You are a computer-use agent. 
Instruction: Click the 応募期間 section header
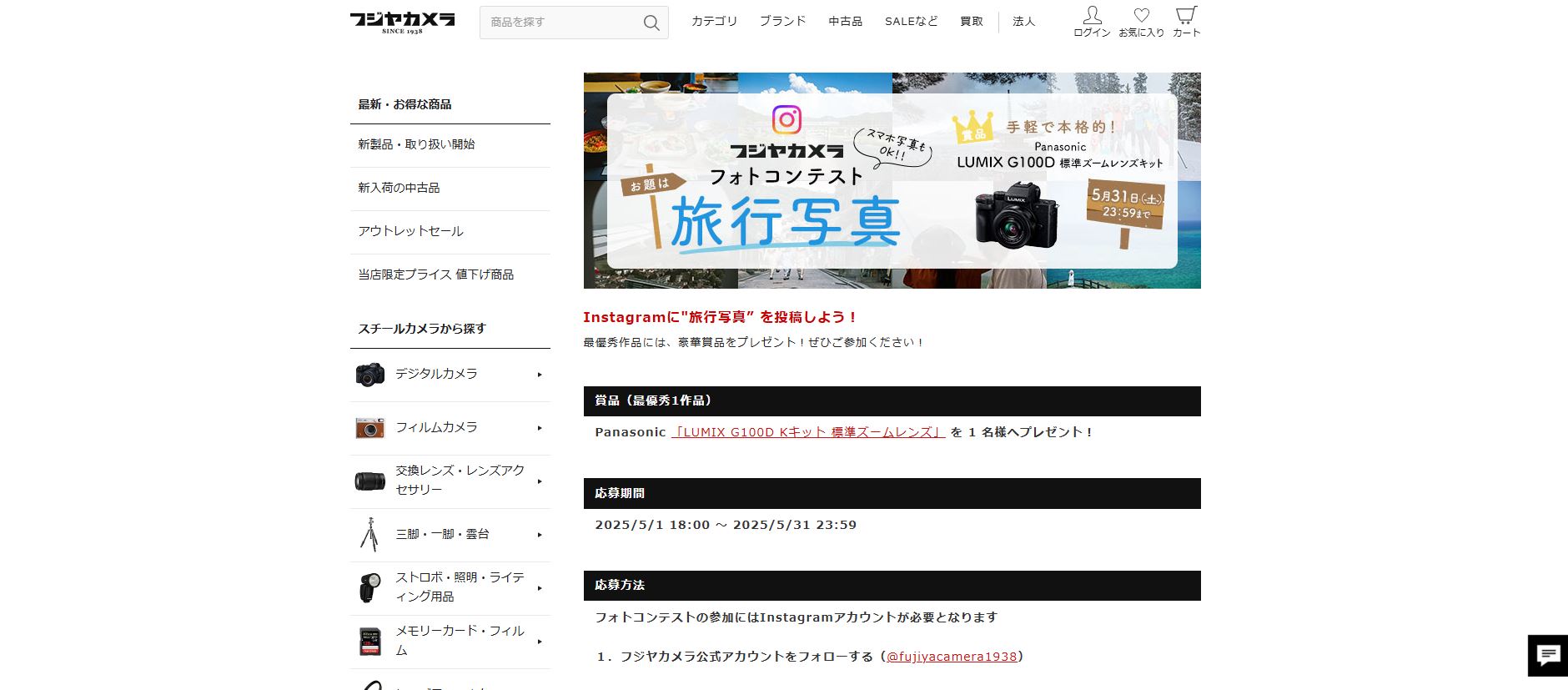(x=892, y=493)
